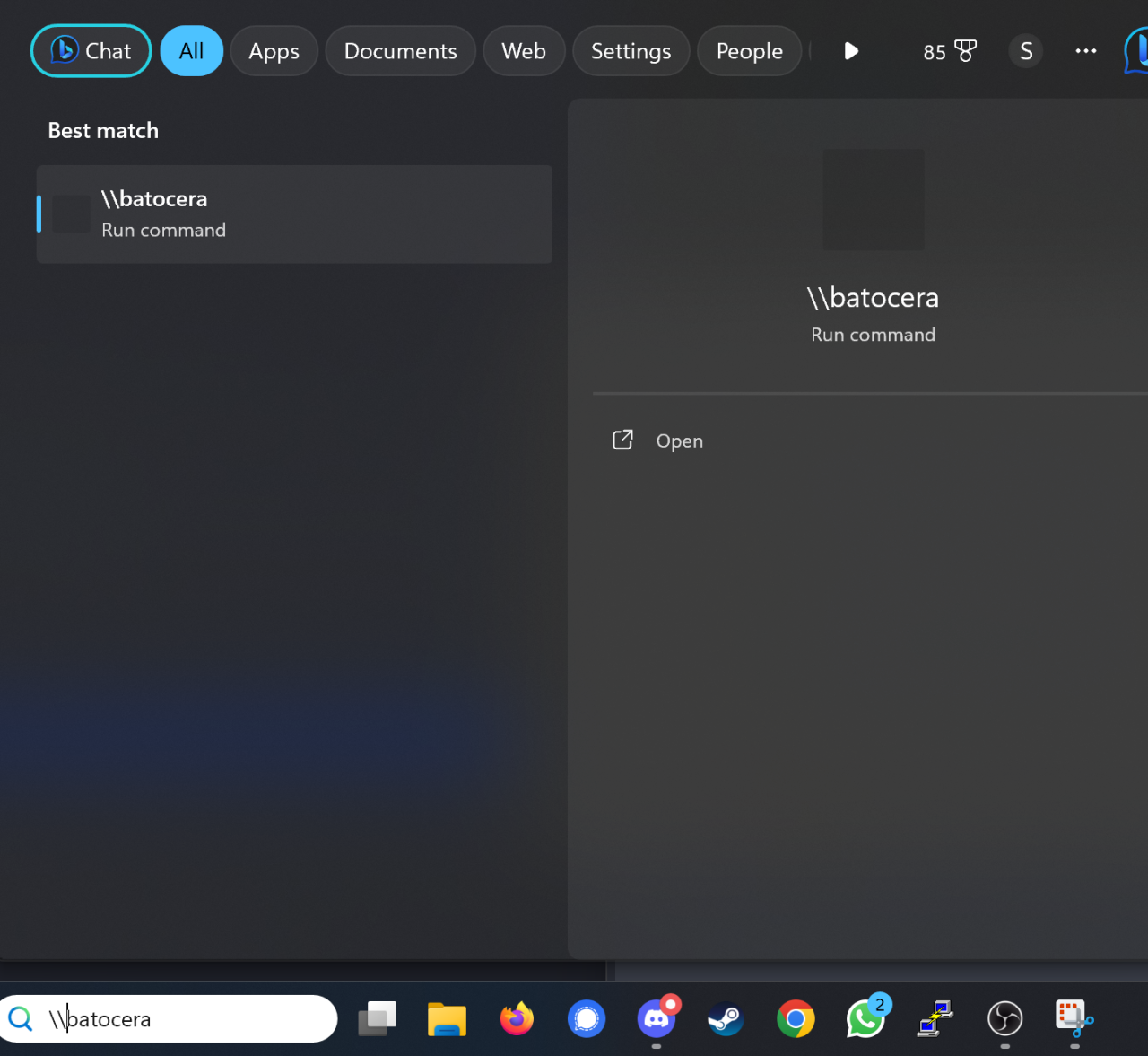
Task: Switch to OBS Studio in the taskbar
Action: [x=1004, y=1018]
